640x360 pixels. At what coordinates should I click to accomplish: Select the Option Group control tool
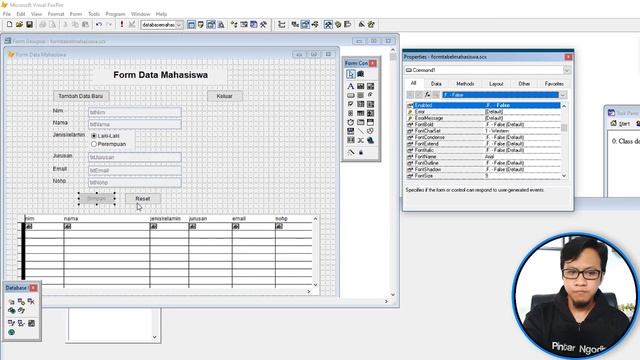[370, 95]
